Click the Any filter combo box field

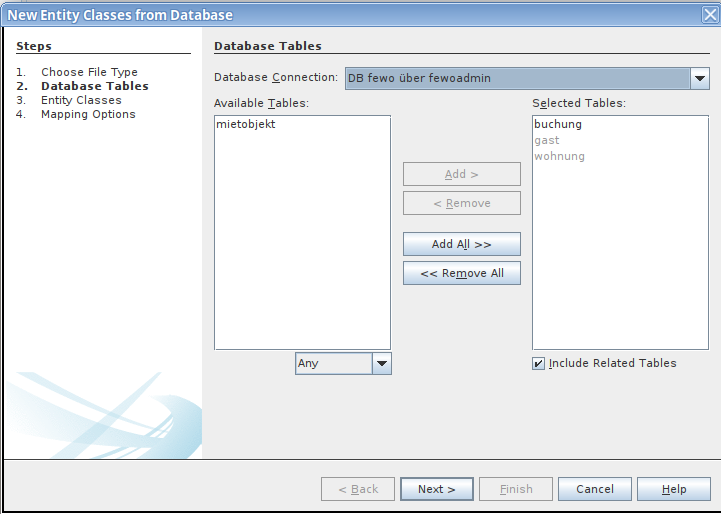(x=333, y=364)
